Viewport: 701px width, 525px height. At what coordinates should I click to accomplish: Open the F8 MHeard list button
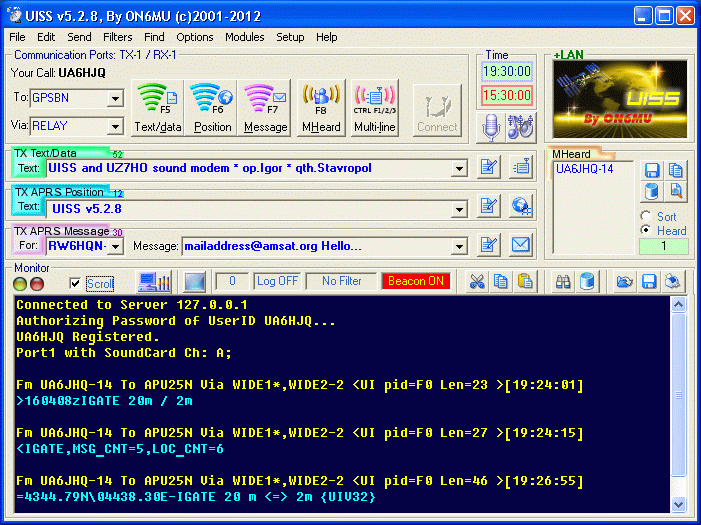(321, 109)
